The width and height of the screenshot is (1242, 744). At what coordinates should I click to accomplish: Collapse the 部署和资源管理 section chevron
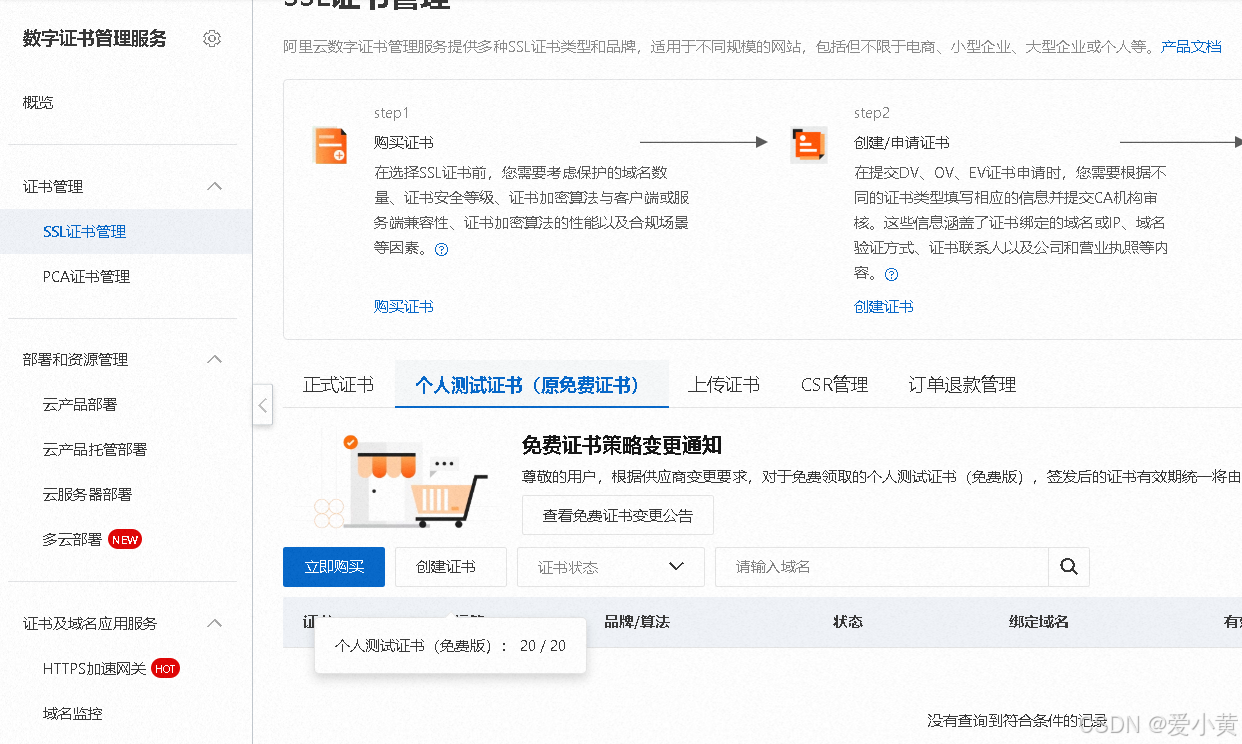click(x=214, y=360)
